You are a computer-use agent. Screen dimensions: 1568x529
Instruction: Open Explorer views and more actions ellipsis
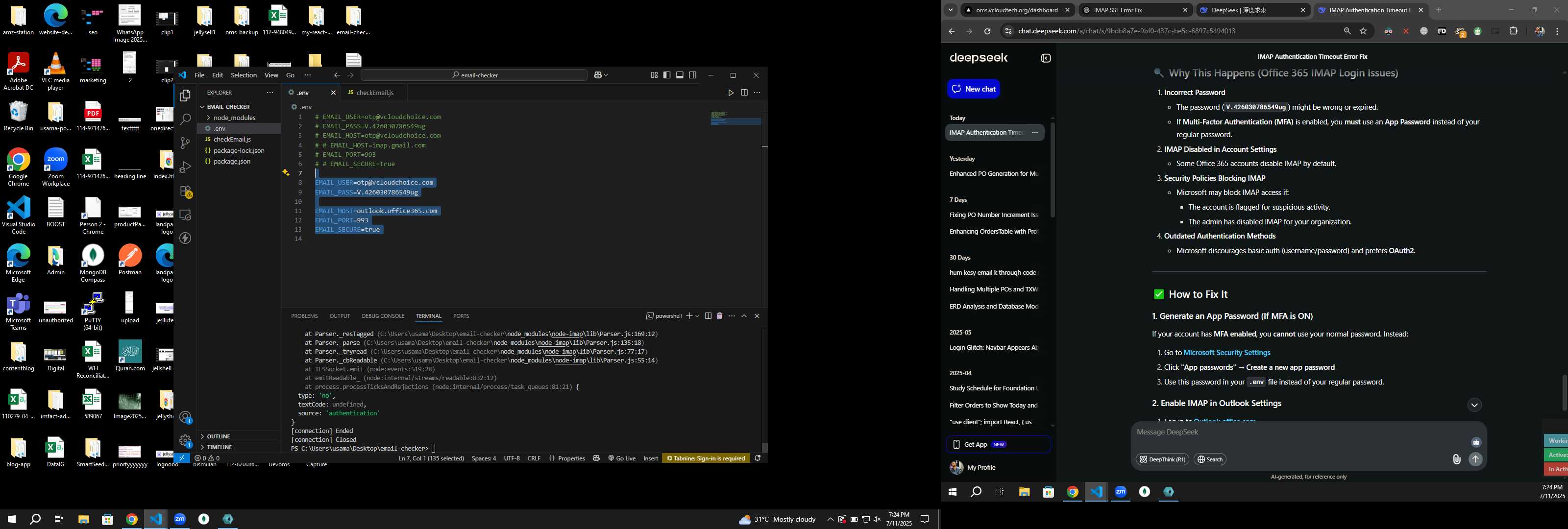(x=269, y=93)
